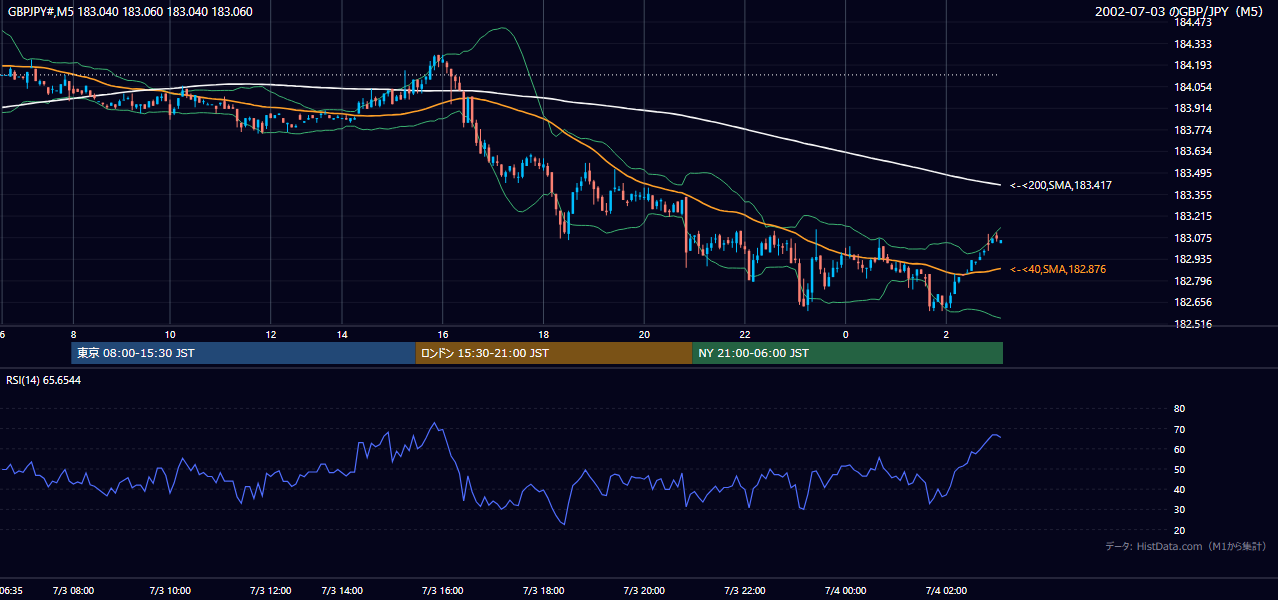Click the 40 SMA 182.876 label
Viewport: 1278px width, 600px height.
[x=1058, y=269]
